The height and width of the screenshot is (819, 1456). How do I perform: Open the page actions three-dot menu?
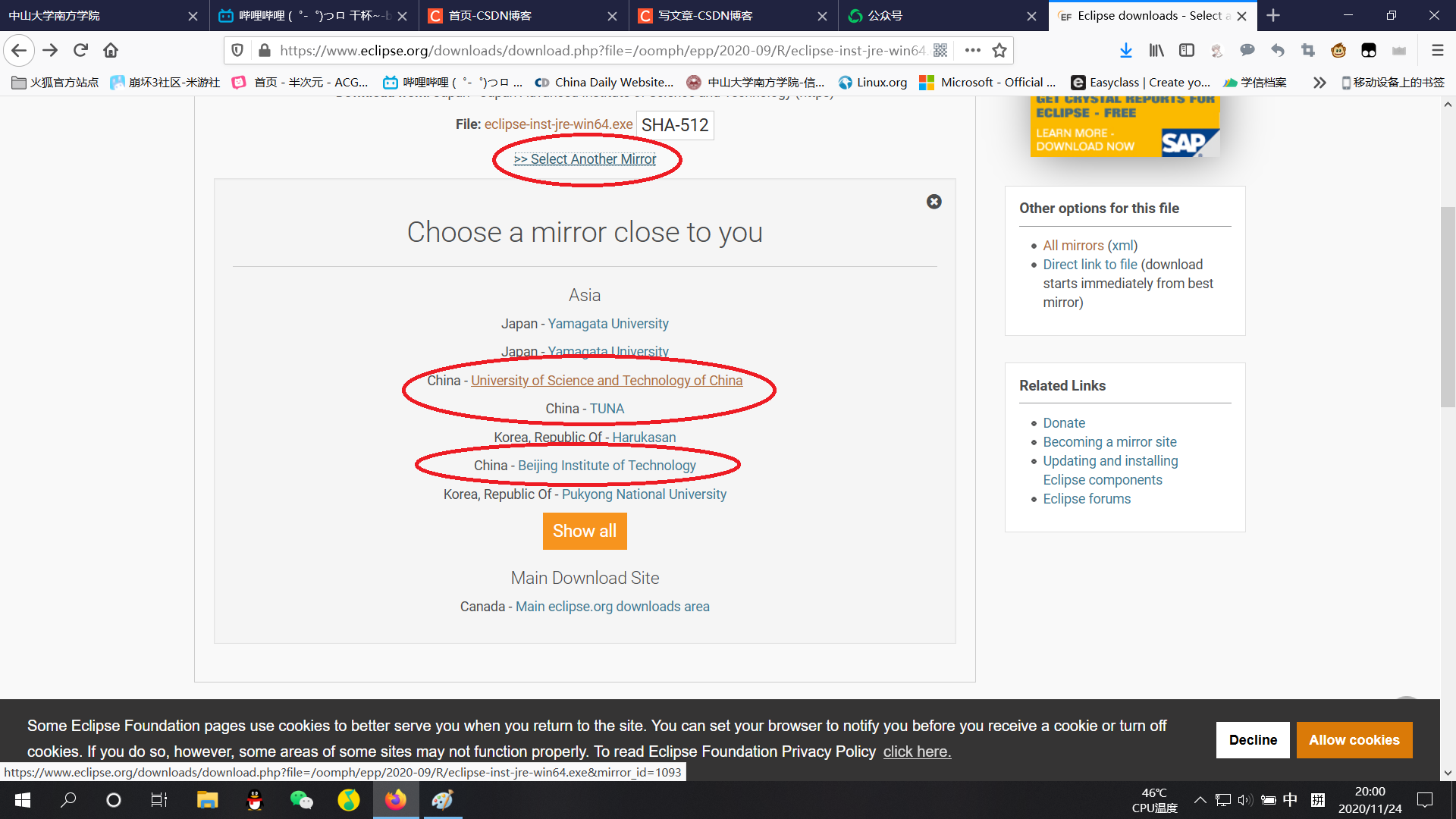click(x=972, y=50)
